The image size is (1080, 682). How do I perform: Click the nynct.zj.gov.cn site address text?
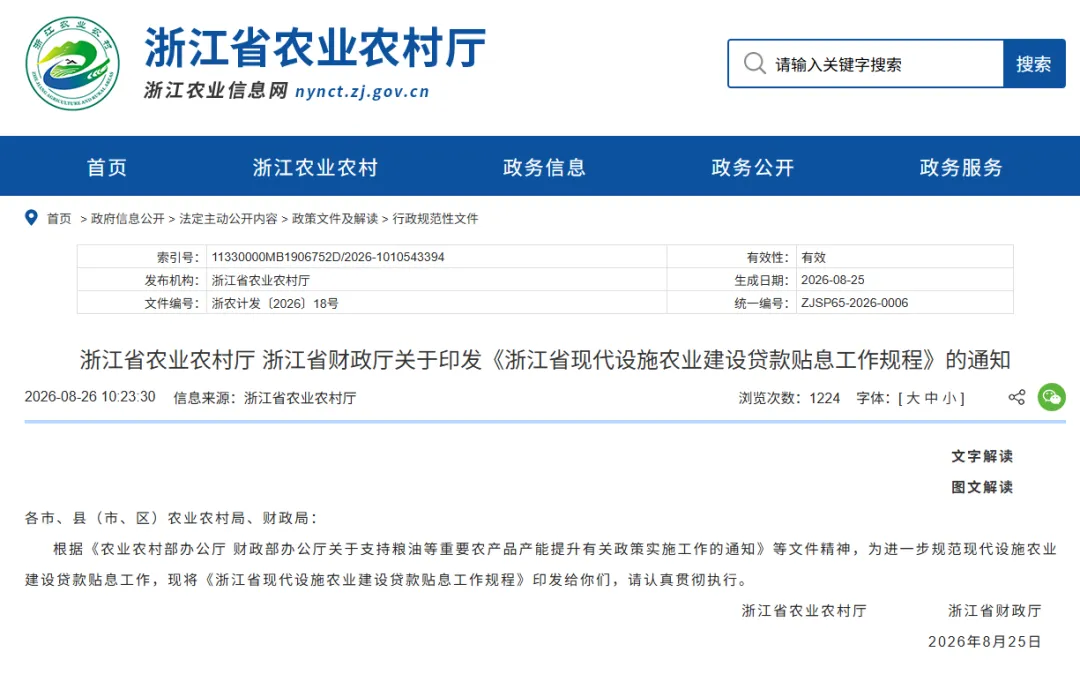click(362, 92)
